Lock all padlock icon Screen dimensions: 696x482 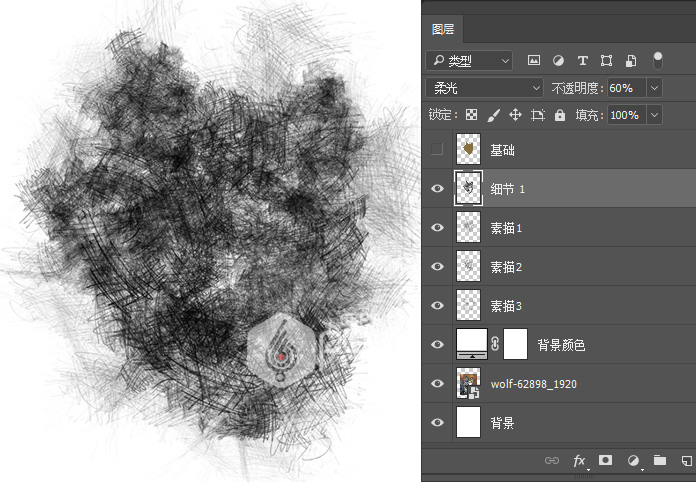click(x=560, y=115)
